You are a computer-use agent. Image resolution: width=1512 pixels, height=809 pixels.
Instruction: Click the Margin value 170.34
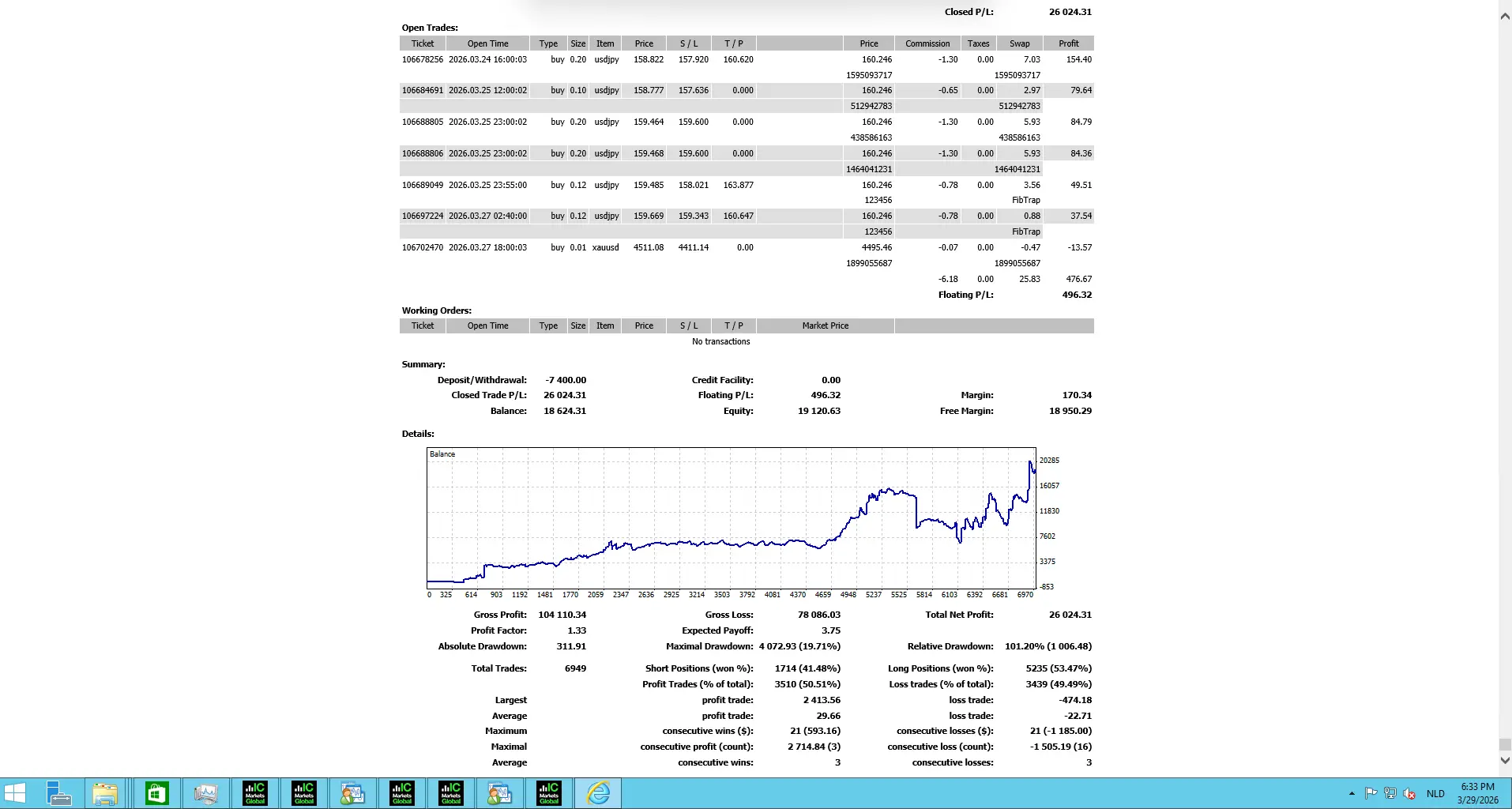point(1077,395)
